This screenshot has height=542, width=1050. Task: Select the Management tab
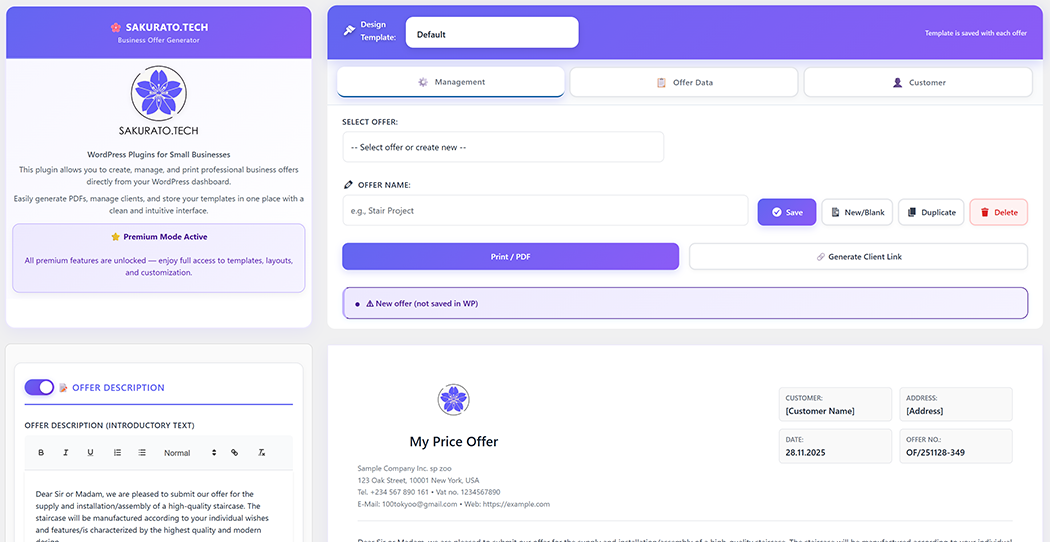pos(451,82)
